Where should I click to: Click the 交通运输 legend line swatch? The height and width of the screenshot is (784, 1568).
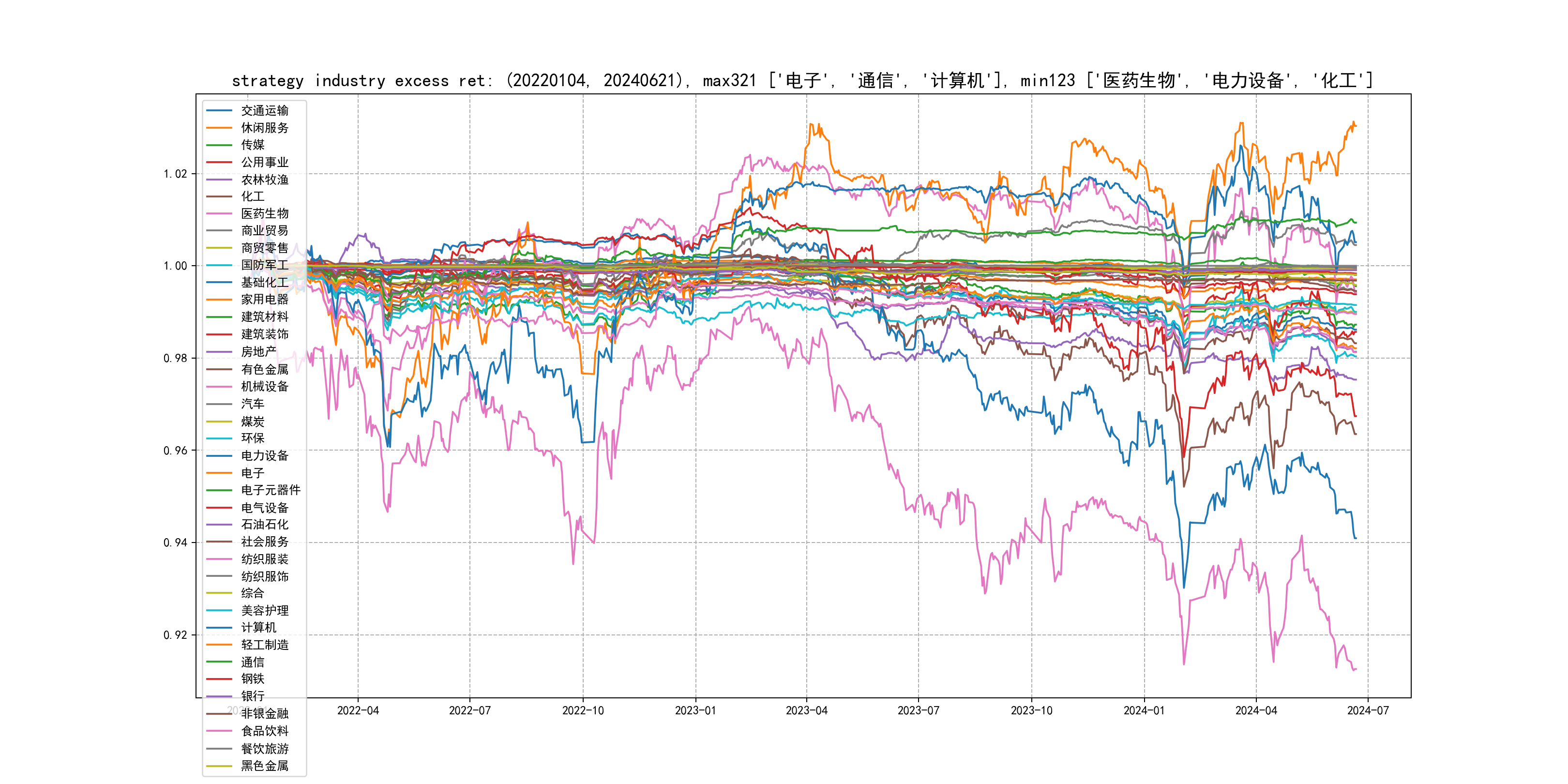pyautogui.click(x=219, y=111)
